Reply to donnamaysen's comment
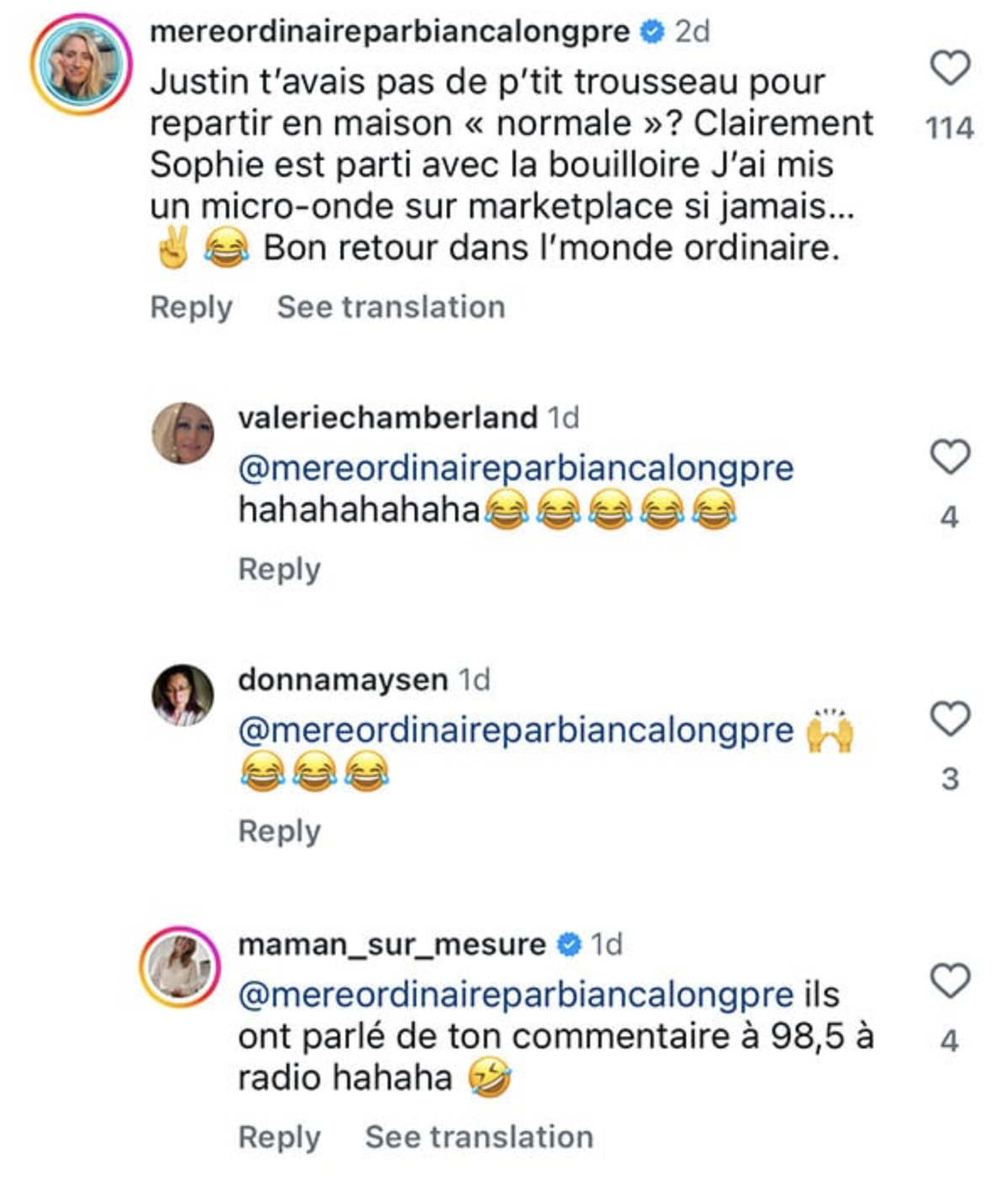The height and width of the screenshot is (1190, 1008). (281, 832)
